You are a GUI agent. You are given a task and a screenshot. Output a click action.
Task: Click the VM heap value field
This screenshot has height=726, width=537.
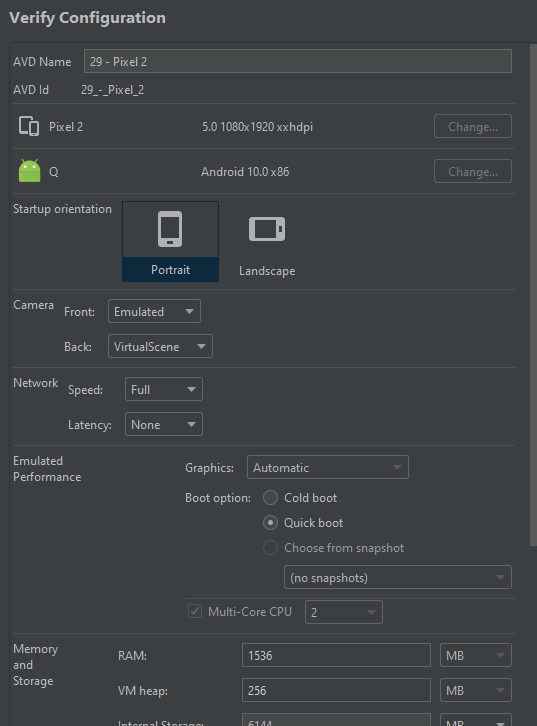(x=337, y=690)
